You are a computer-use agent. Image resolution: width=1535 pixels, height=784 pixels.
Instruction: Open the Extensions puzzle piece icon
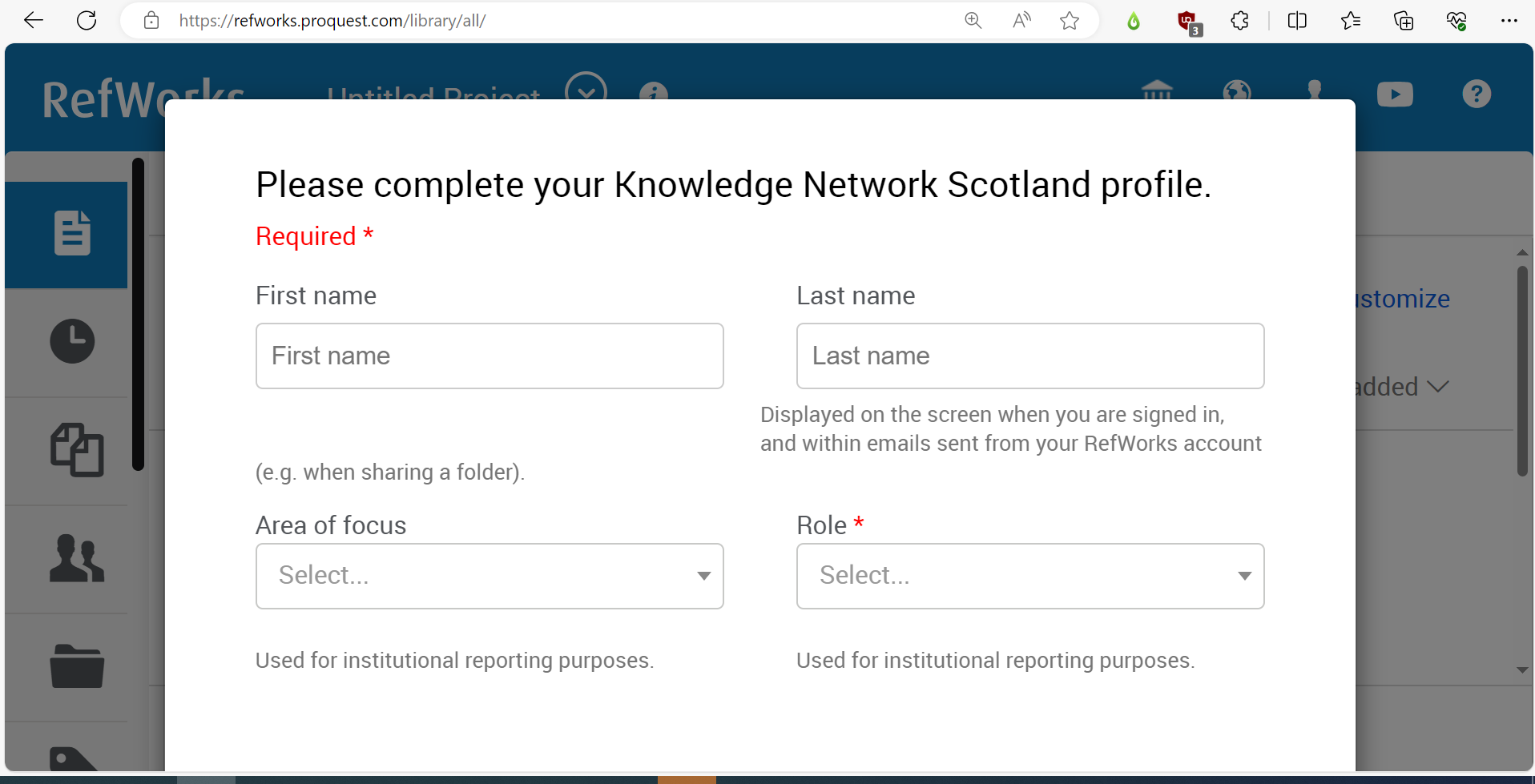pos(1240,21)
